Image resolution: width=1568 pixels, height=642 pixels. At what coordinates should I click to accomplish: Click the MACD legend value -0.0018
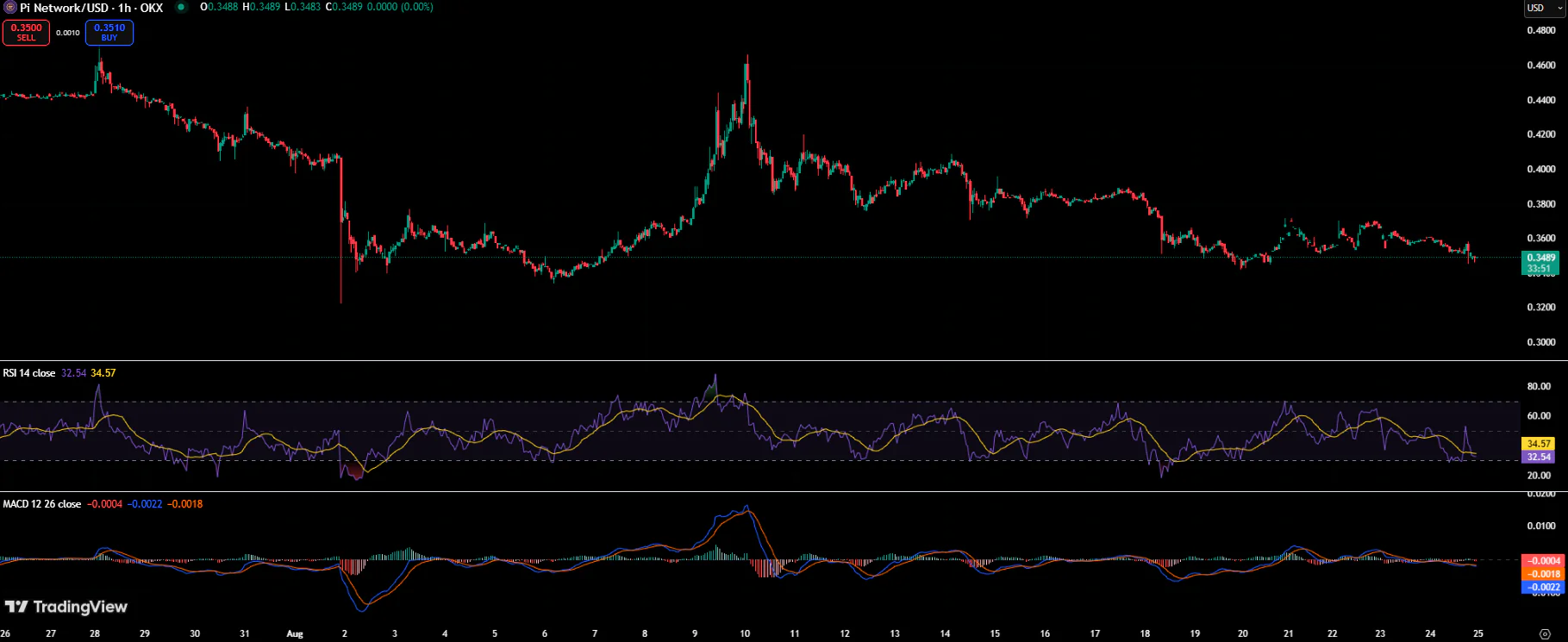pos(184,504)
